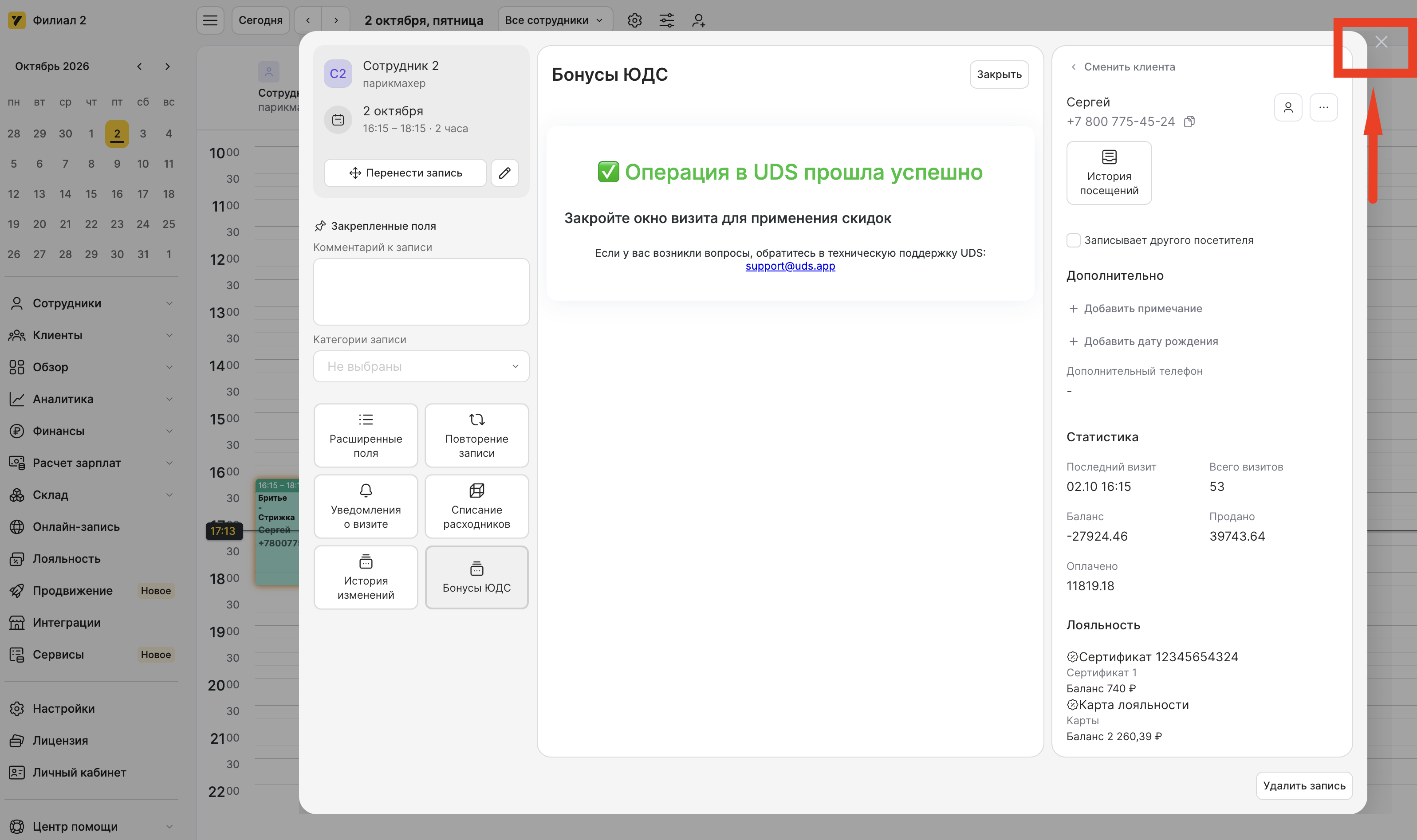Screen dimensions: 1417x840
Task: Open client profile icon next to Сергей
Action: pos(1288,107)
